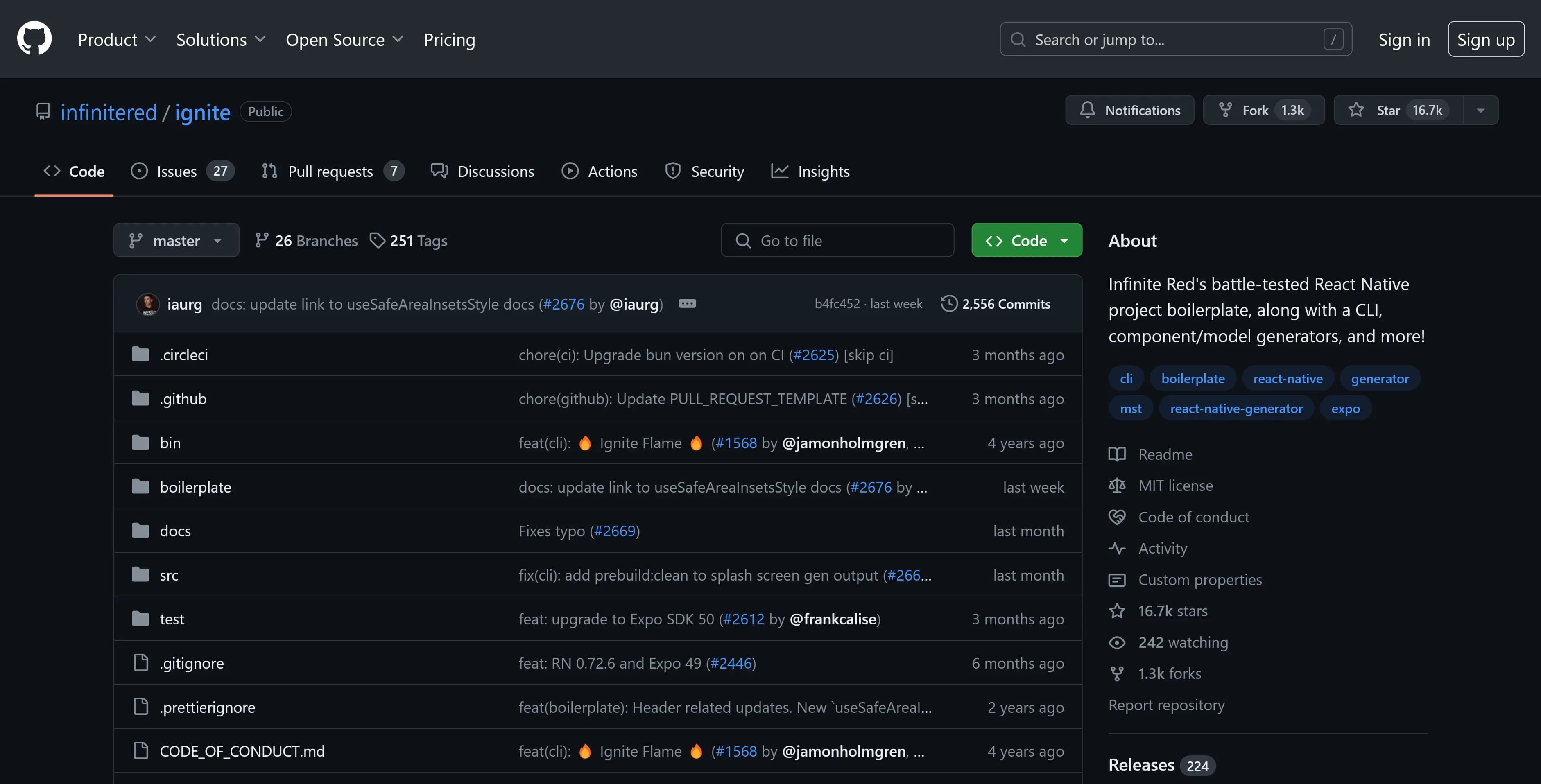Viewport: 1541px width, 784px height.
Task: Switch to the Code tab
Action: pyautogui.click(x=74, y=171)
